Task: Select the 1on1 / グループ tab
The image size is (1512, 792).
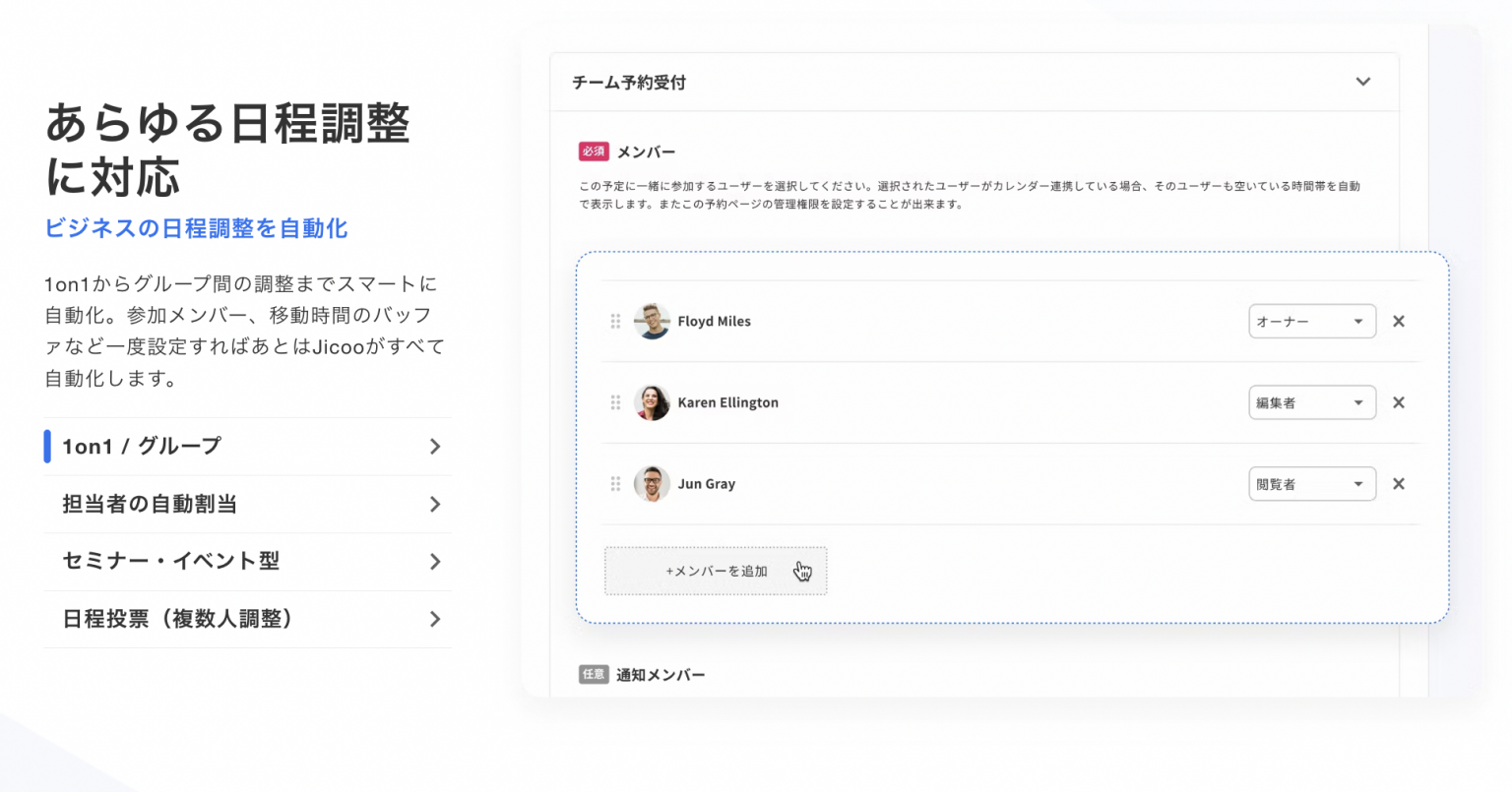Action: click(x=143, y=447)
